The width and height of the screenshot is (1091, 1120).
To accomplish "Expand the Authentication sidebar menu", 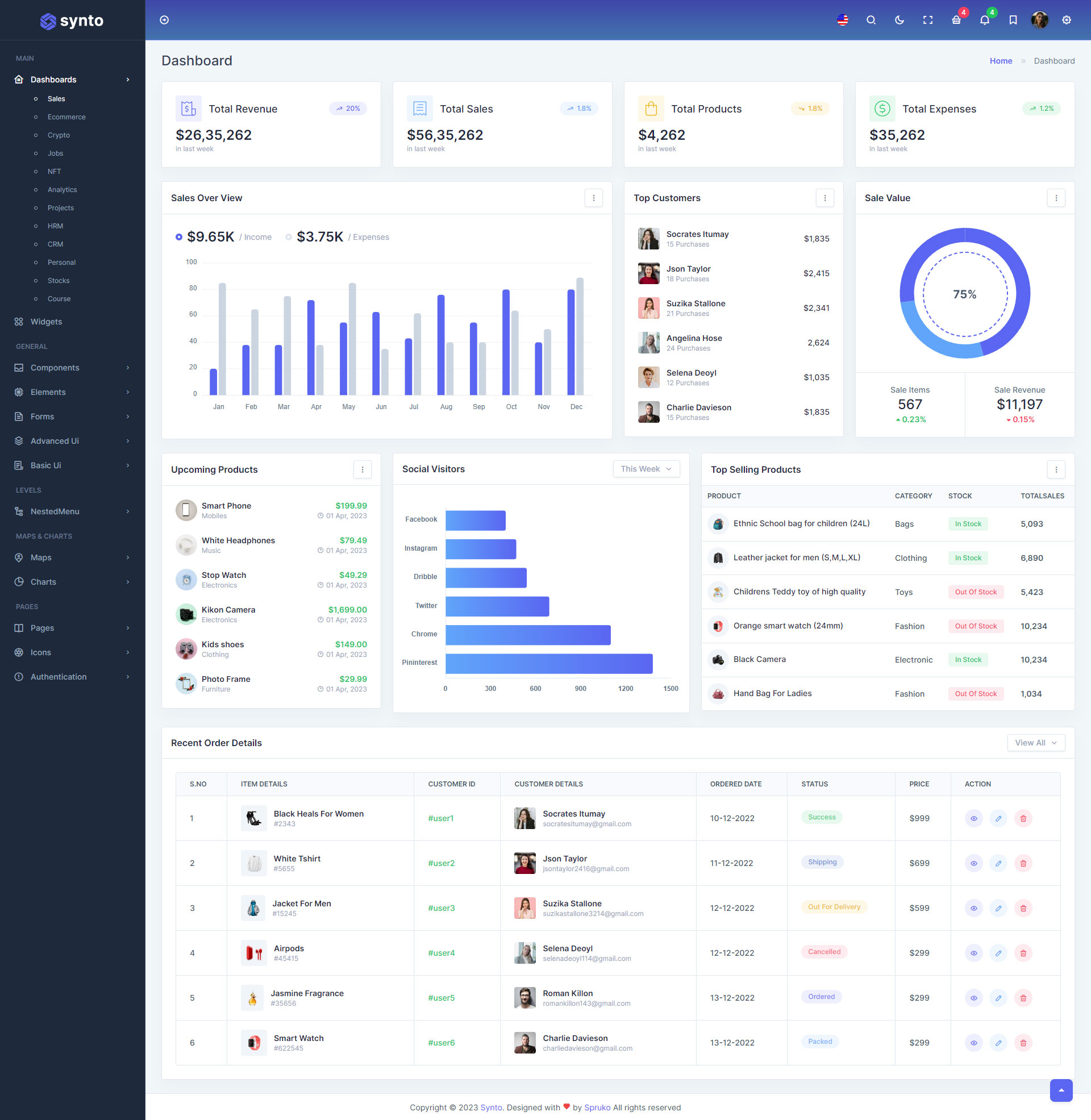I will pos(58,677).
